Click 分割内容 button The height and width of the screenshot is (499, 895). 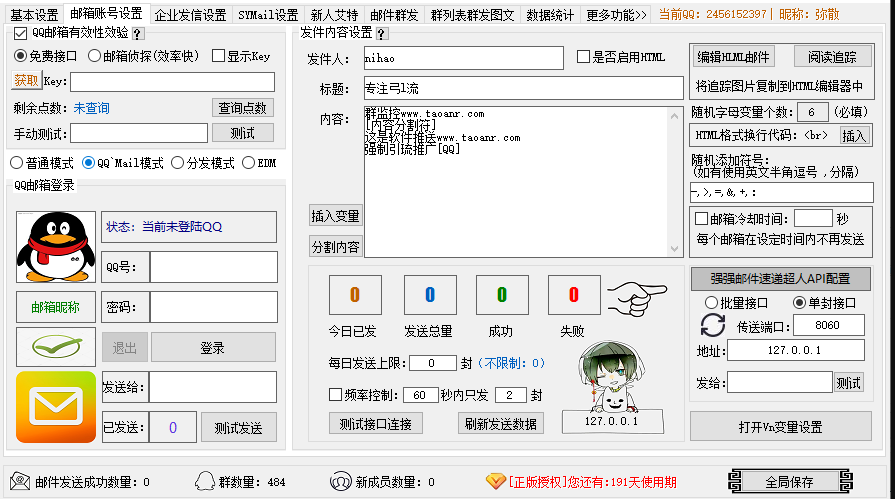pos(336,247)
